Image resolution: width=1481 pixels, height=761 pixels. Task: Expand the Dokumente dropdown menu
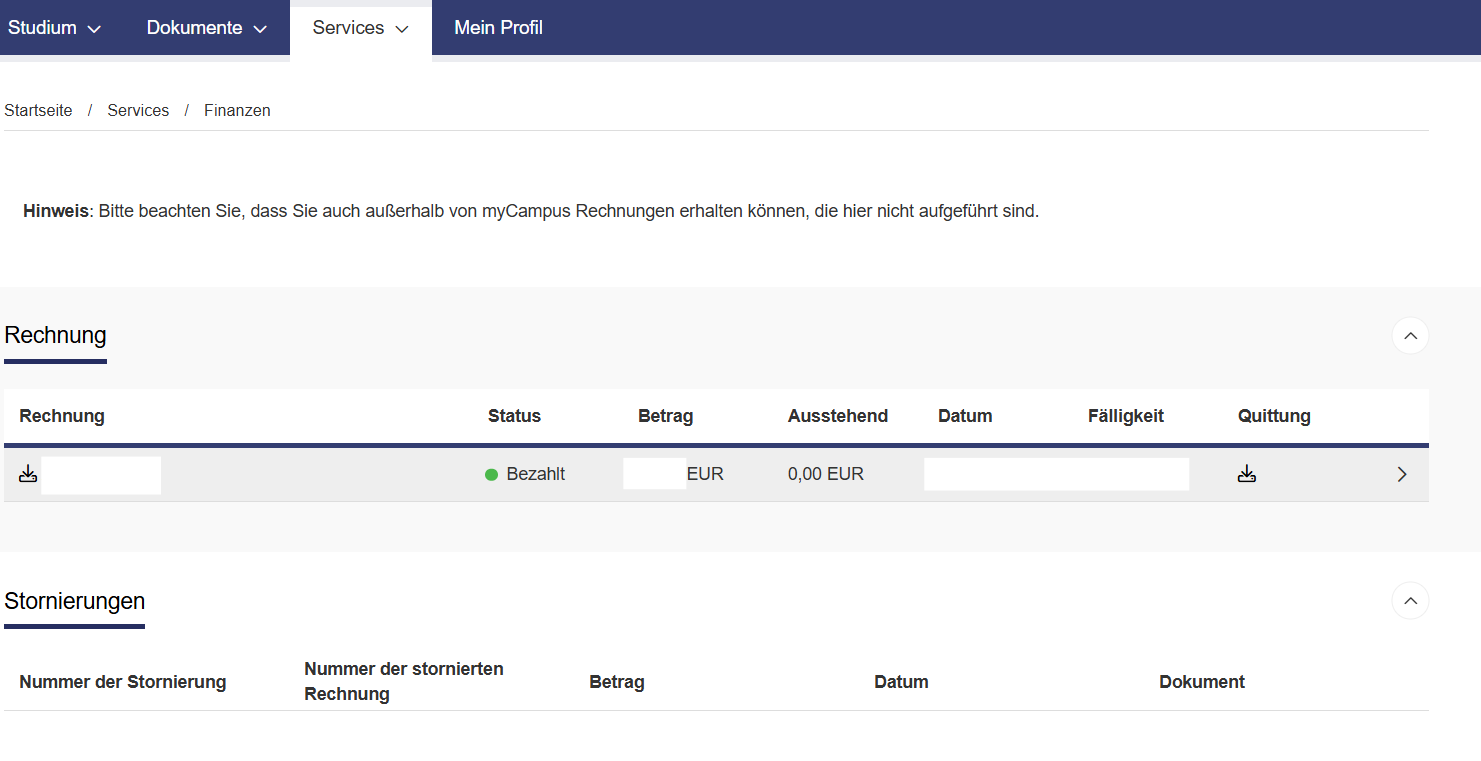[x=206, y=28]
